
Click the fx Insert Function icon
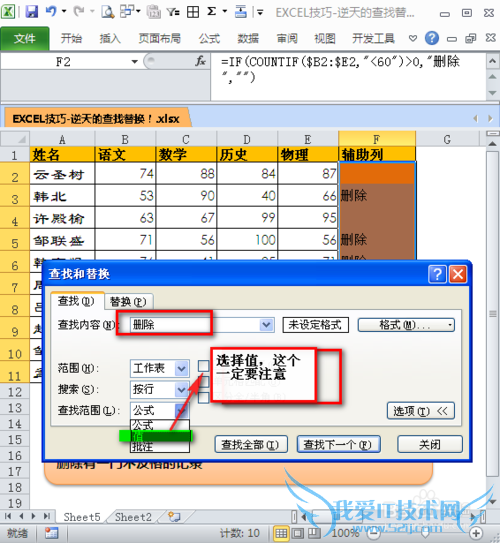(200, 62)
